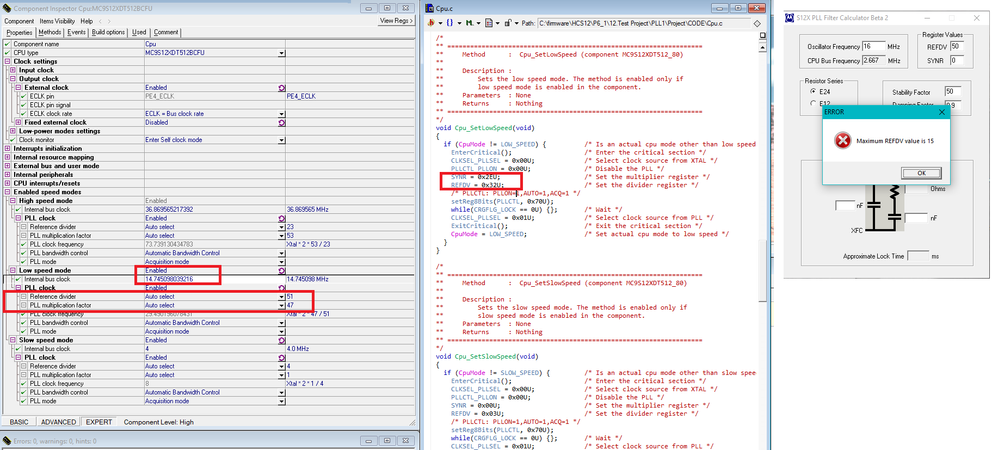Open the ECLK clock rate dropdown
The height and width of the screenshot is (450, 998).
point(281,114)
